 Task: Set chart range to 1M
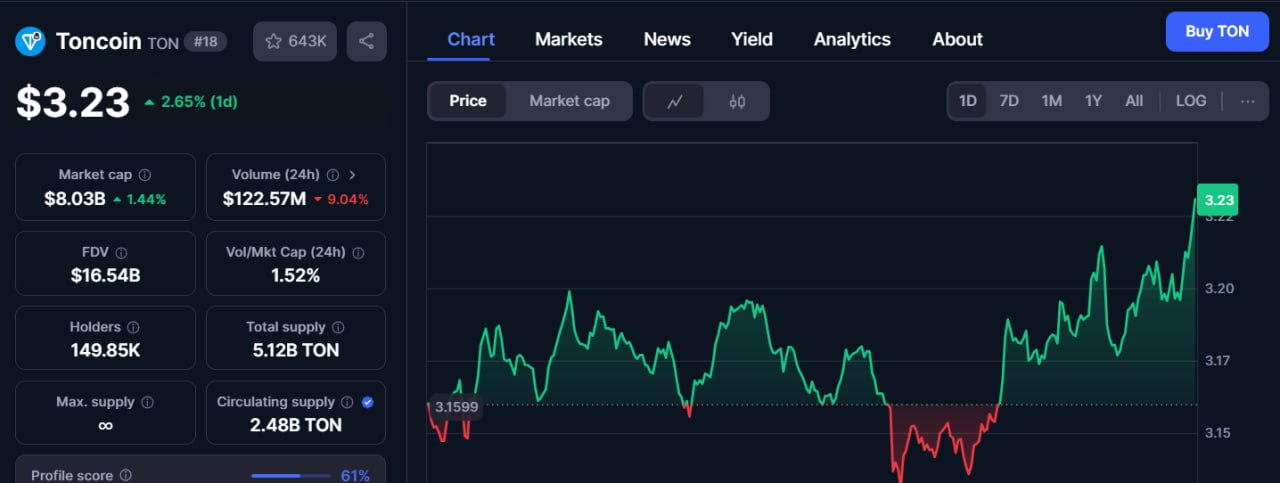click(1051, 101)
